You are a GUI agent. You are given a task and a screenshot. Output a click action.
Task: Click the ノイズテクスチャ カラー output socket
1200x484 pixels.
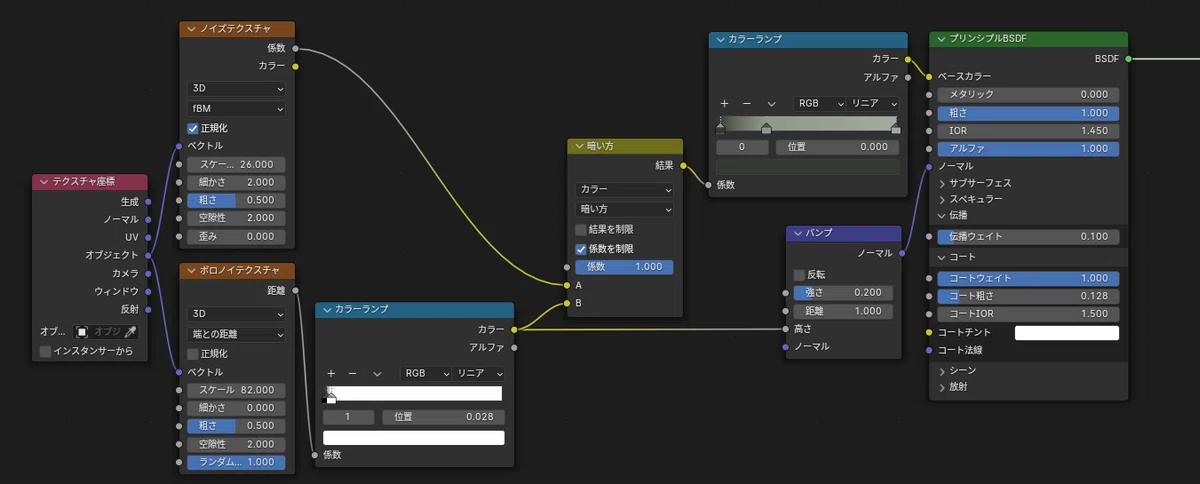coord(295,66)
